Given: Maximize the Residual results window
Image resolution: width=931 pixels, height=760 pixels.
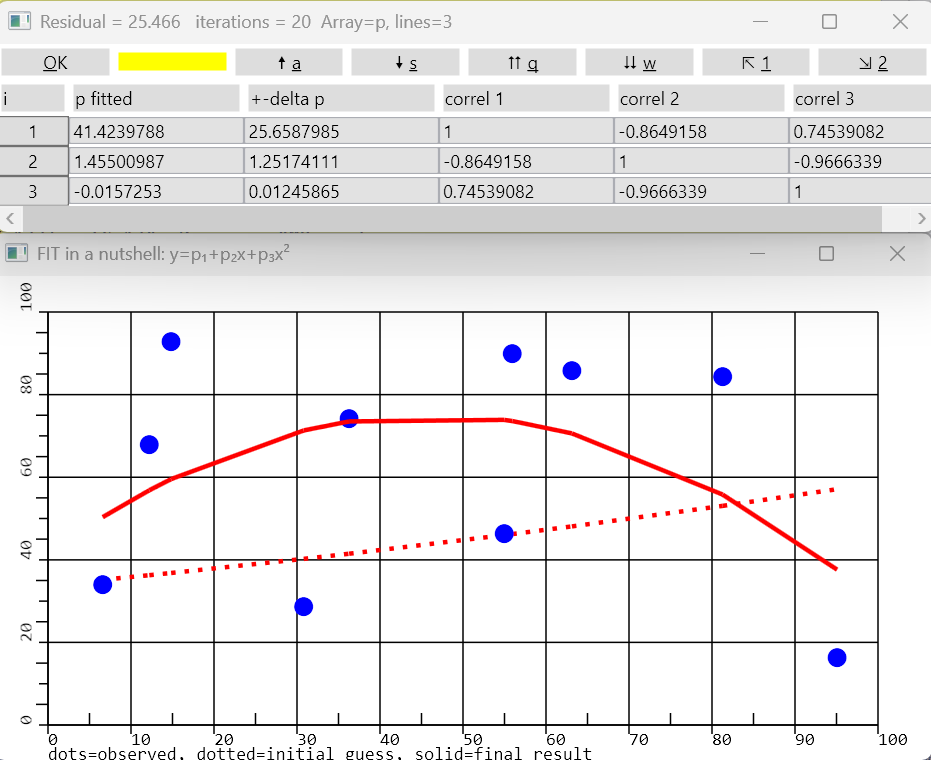Looking at the screenshot, I should tap(829, 21).
